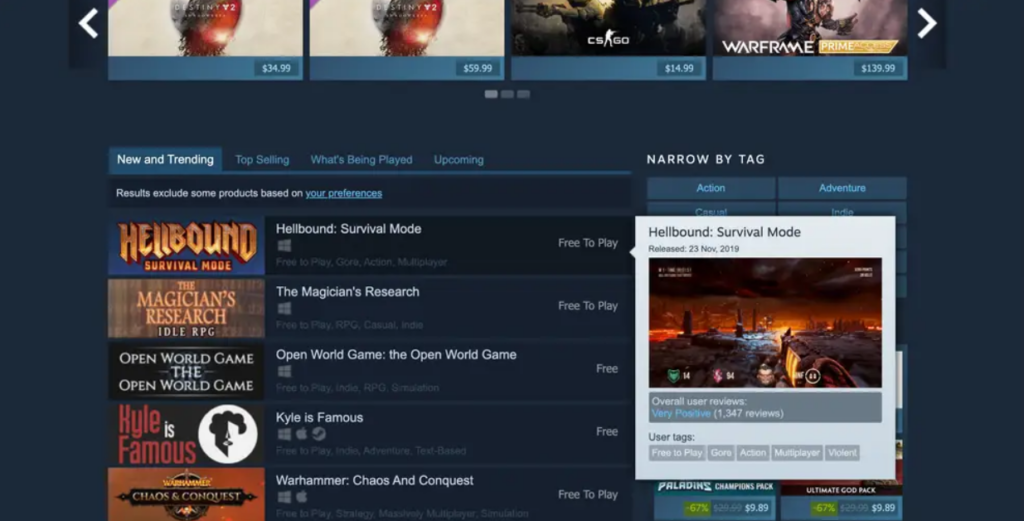
Task: Click Windows icon under Kyle is Famous
Action: (284, 434)
